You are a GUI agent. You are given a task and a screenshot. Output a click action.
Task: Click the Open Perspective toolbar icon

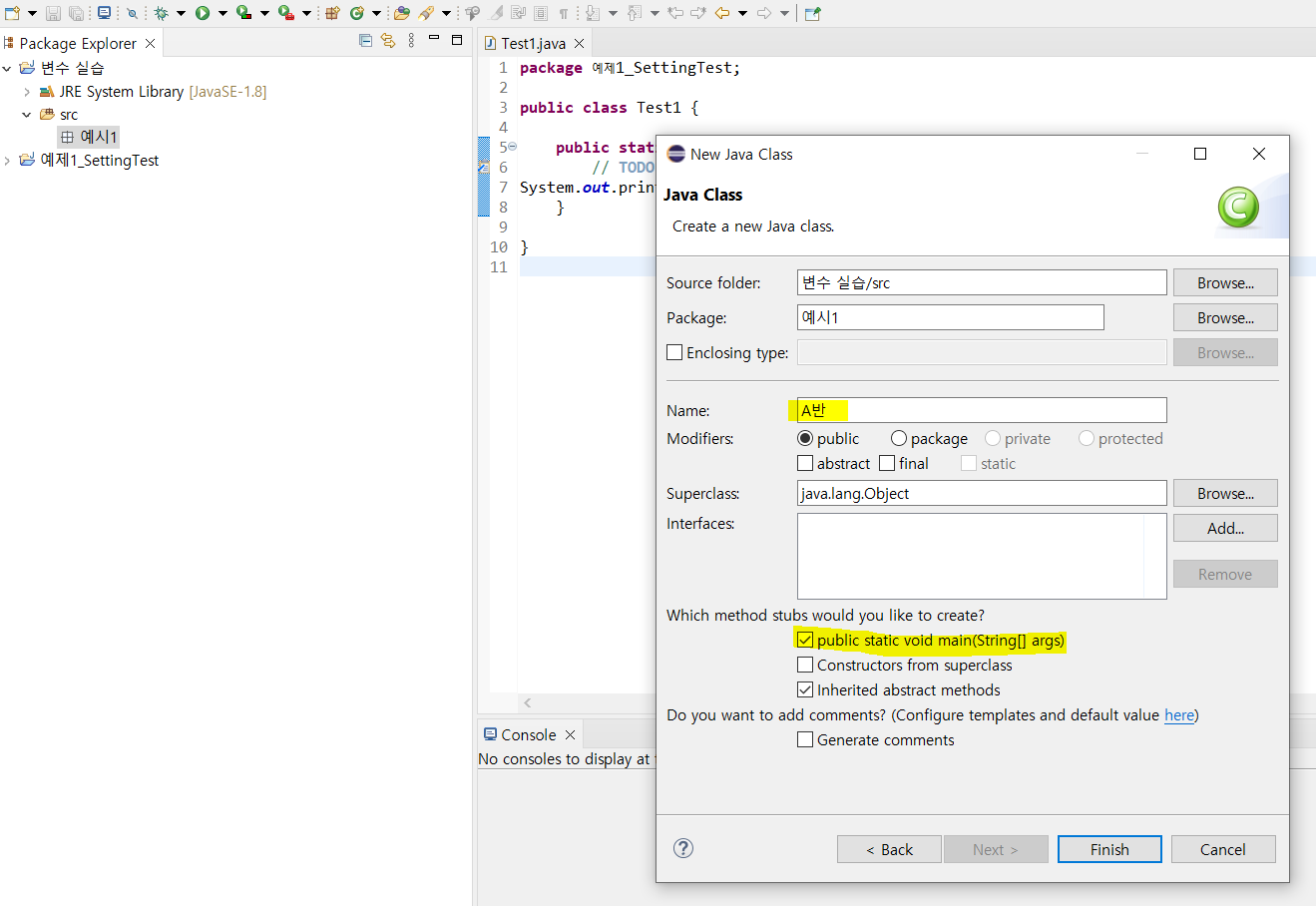[x=813, y=13]
